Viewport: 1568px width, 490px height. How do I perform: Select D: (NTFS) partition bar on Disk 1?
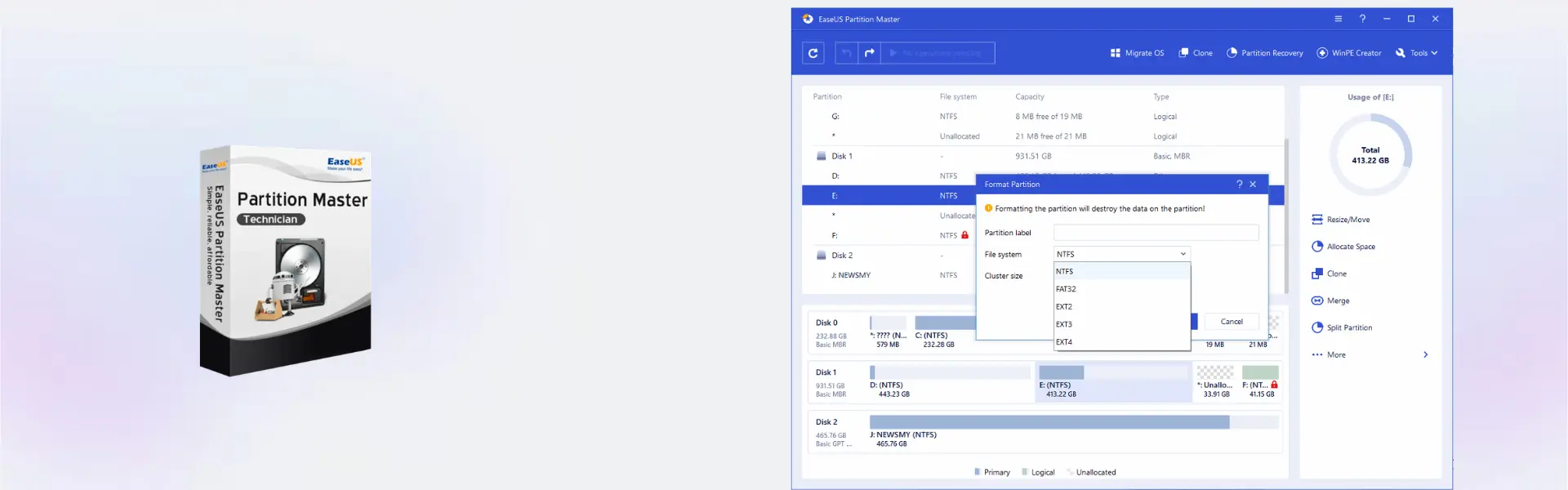[950, 382]
